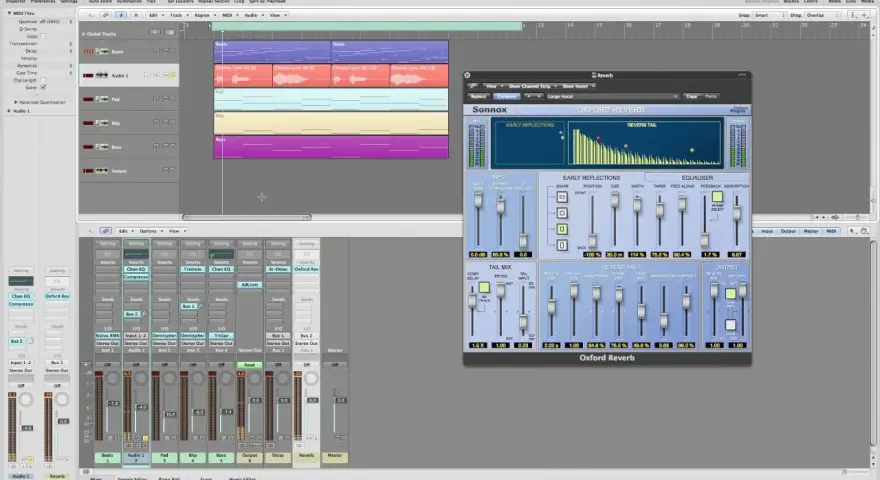The image size is (880, 480).
Task: Select the fourth early reflections shape icon
Action: (x=562, y=245)
